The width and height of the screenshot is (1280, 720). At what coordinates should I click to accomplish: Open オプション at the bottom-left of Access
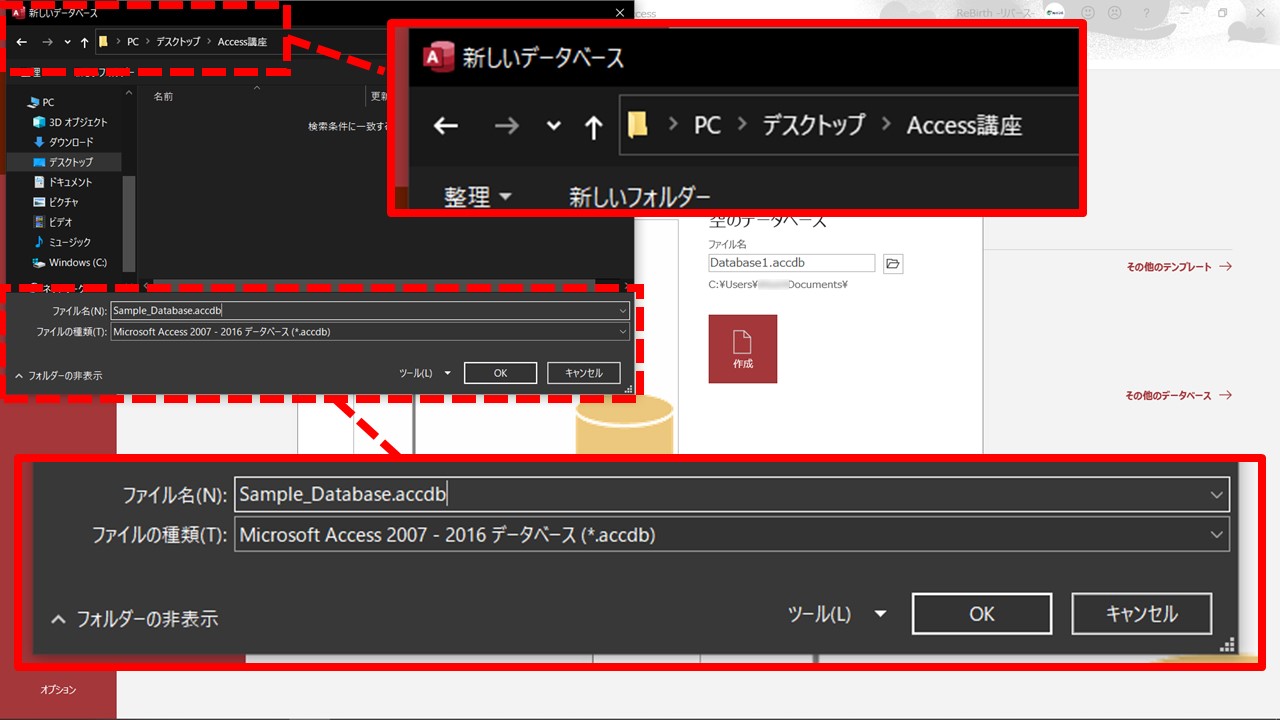pos(58,690)
